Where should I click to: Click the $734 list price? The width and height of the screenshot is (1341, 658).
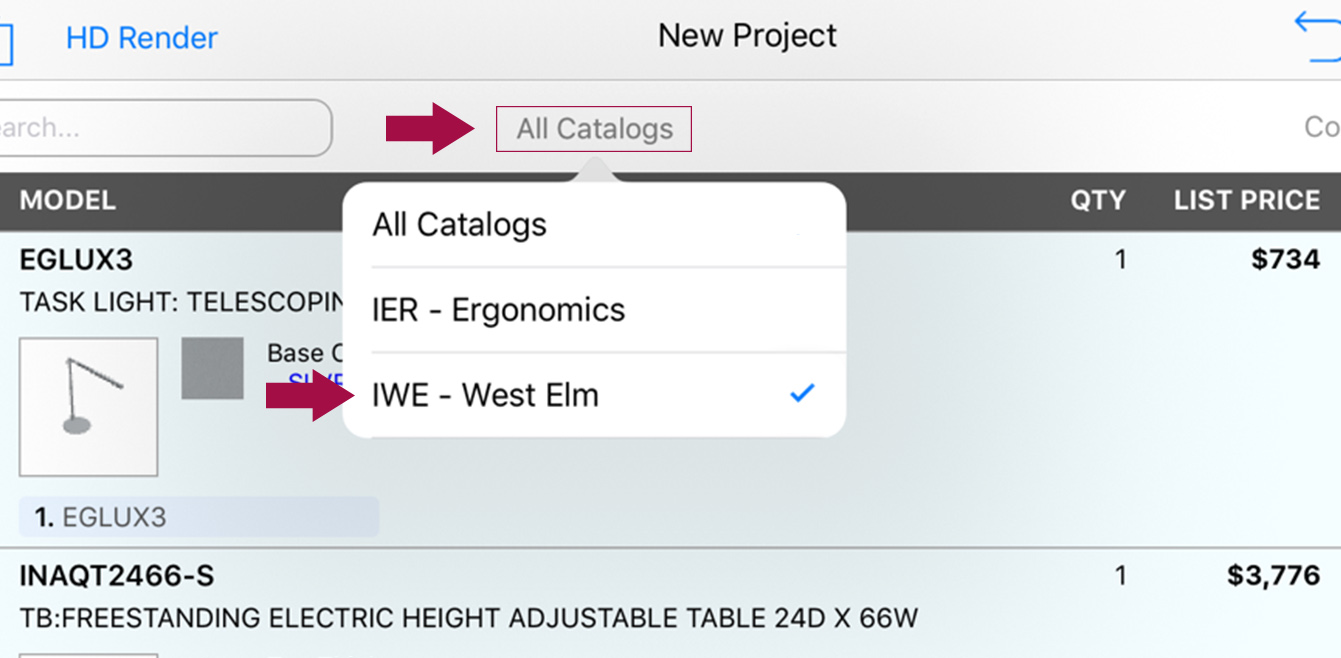click(1286, 260)
